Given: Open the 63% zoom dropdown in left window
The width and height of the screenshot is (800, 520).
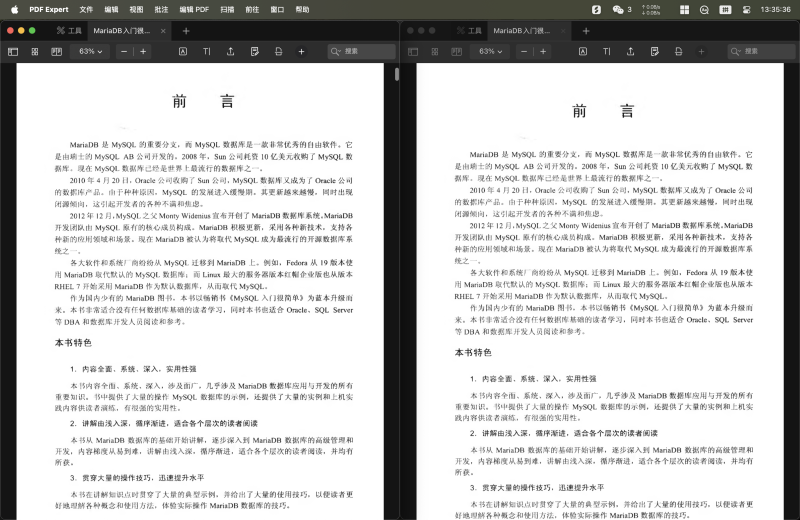Looking at the screenshot, I should click(91, 51).
